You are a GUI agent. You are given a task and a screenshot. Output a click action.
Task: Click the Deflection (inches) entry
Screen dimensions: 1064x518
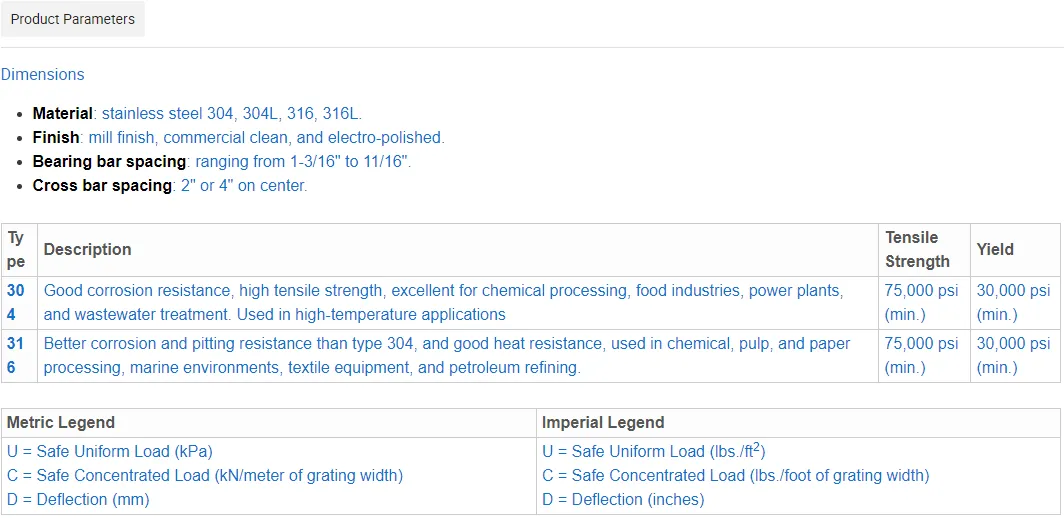click(x=623, y=499)
